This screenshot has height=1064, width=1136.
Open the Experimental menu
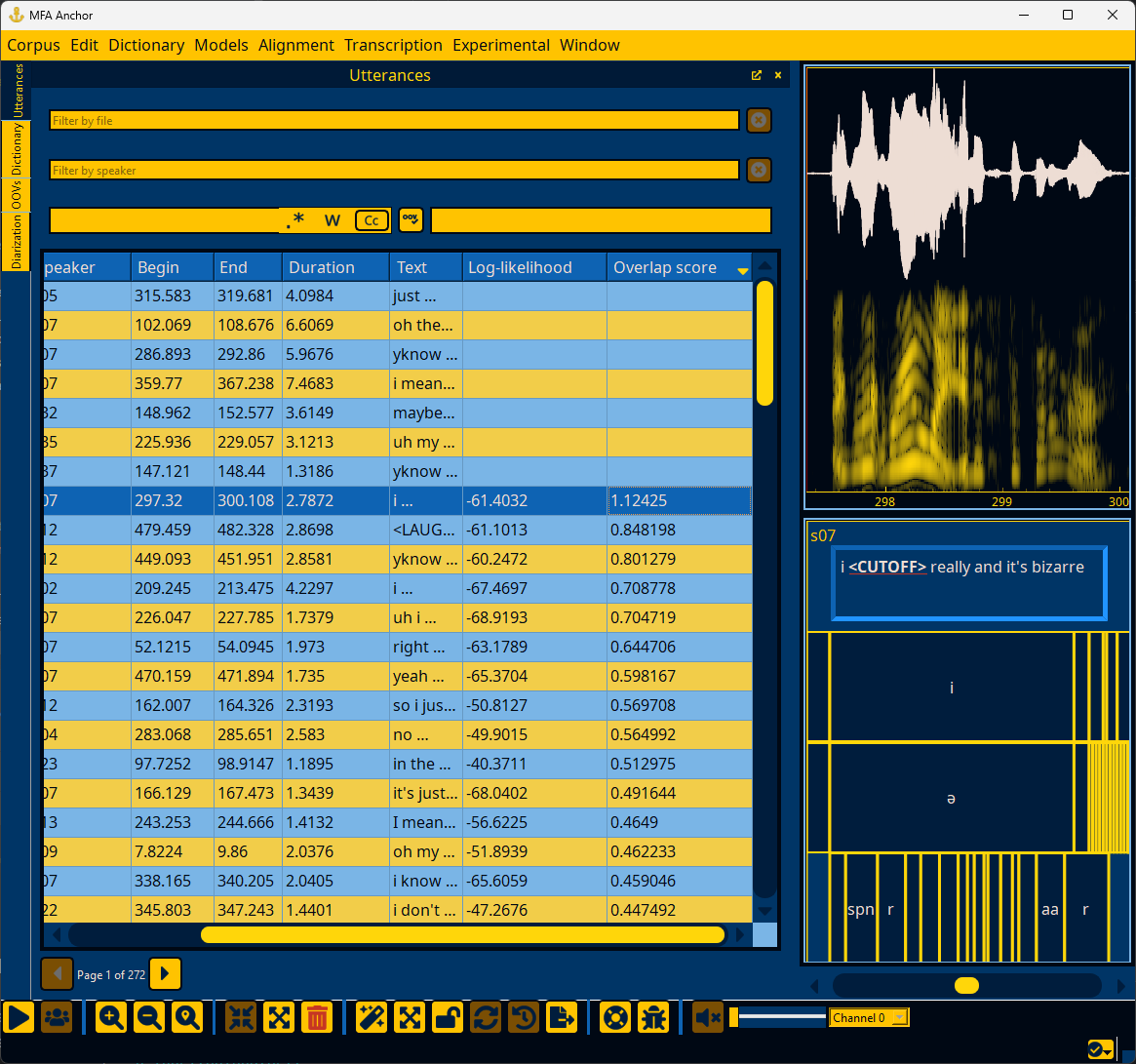[501, 45]
